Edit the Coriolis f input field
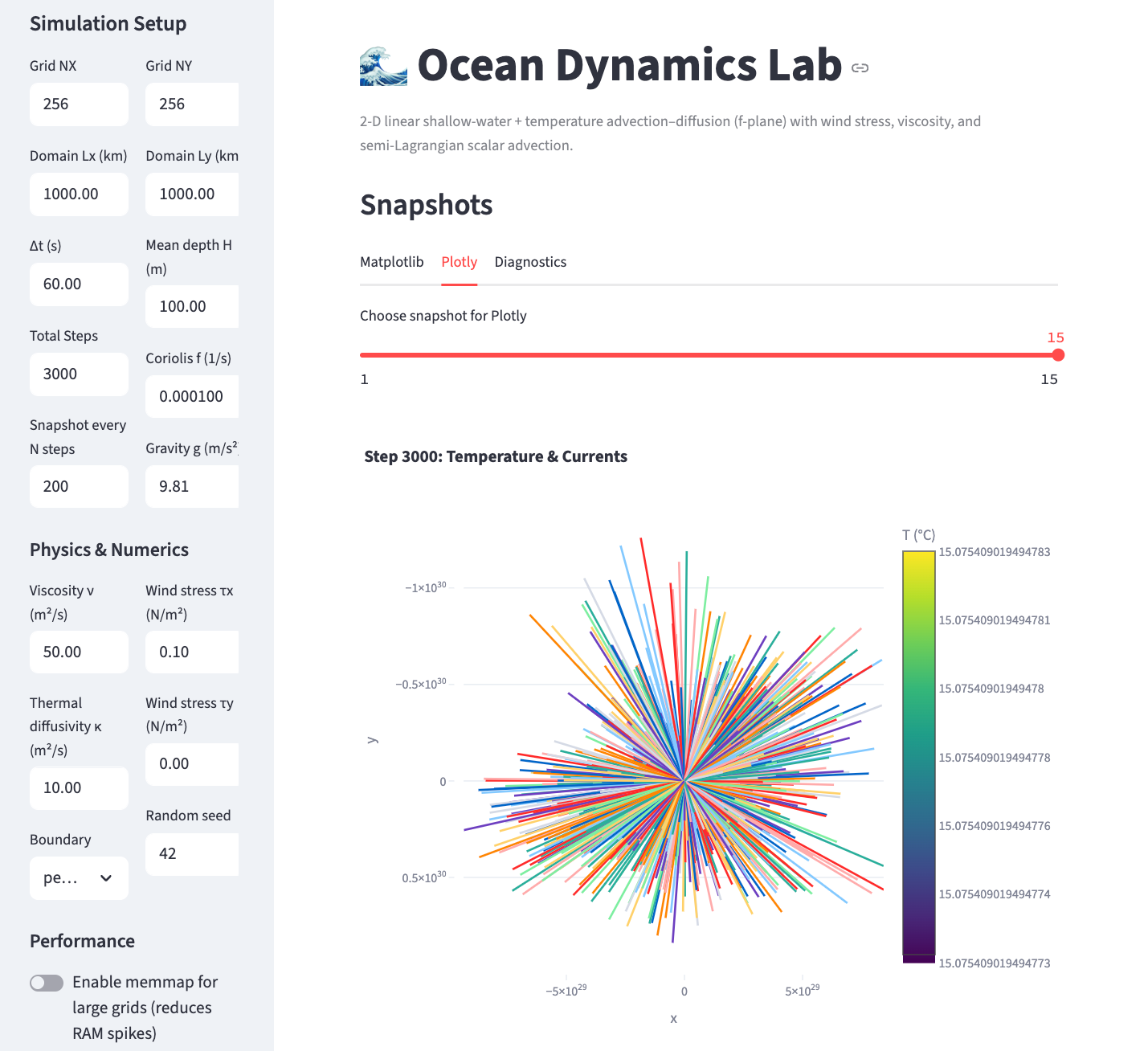 [191, 397]
